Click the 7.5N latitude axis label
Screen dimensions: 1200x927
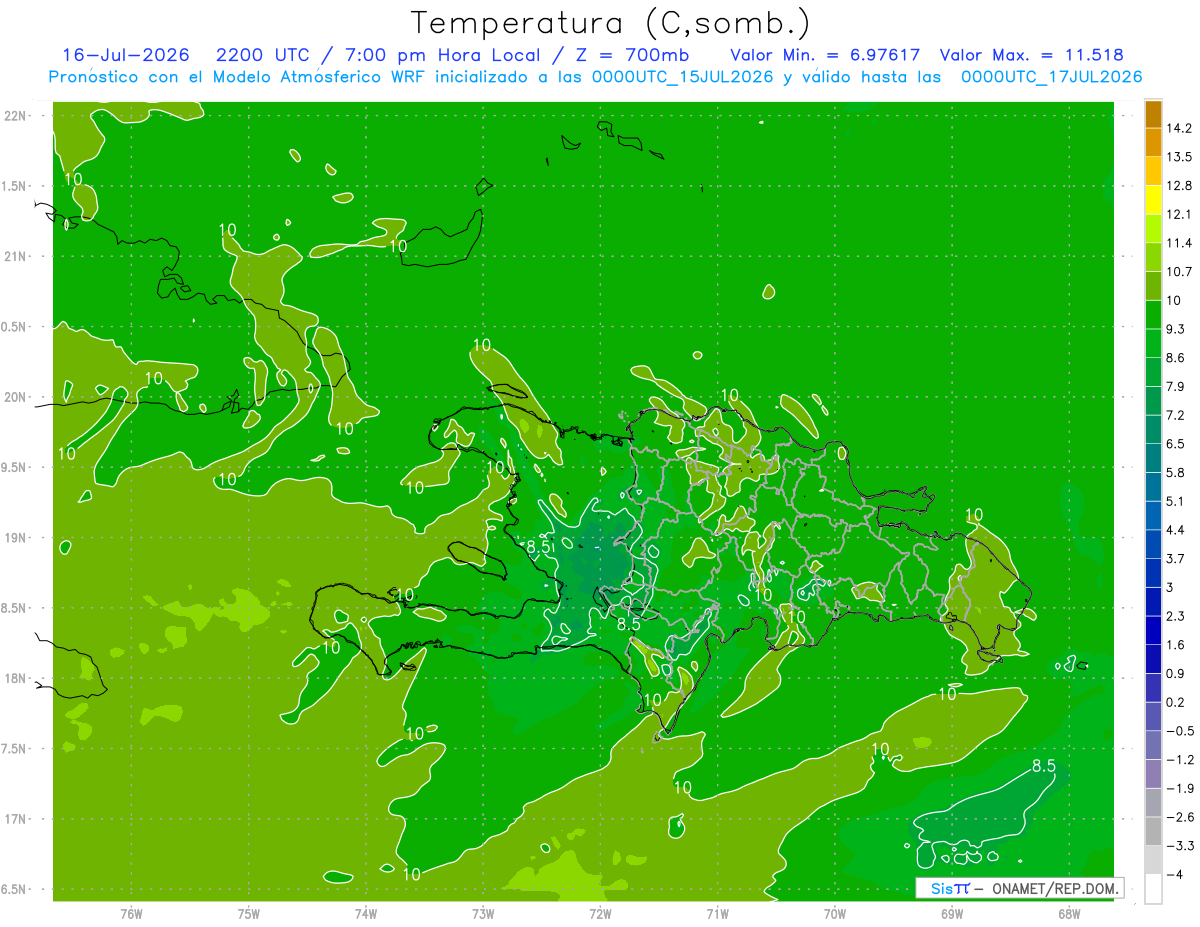click(x=15, y=748)
